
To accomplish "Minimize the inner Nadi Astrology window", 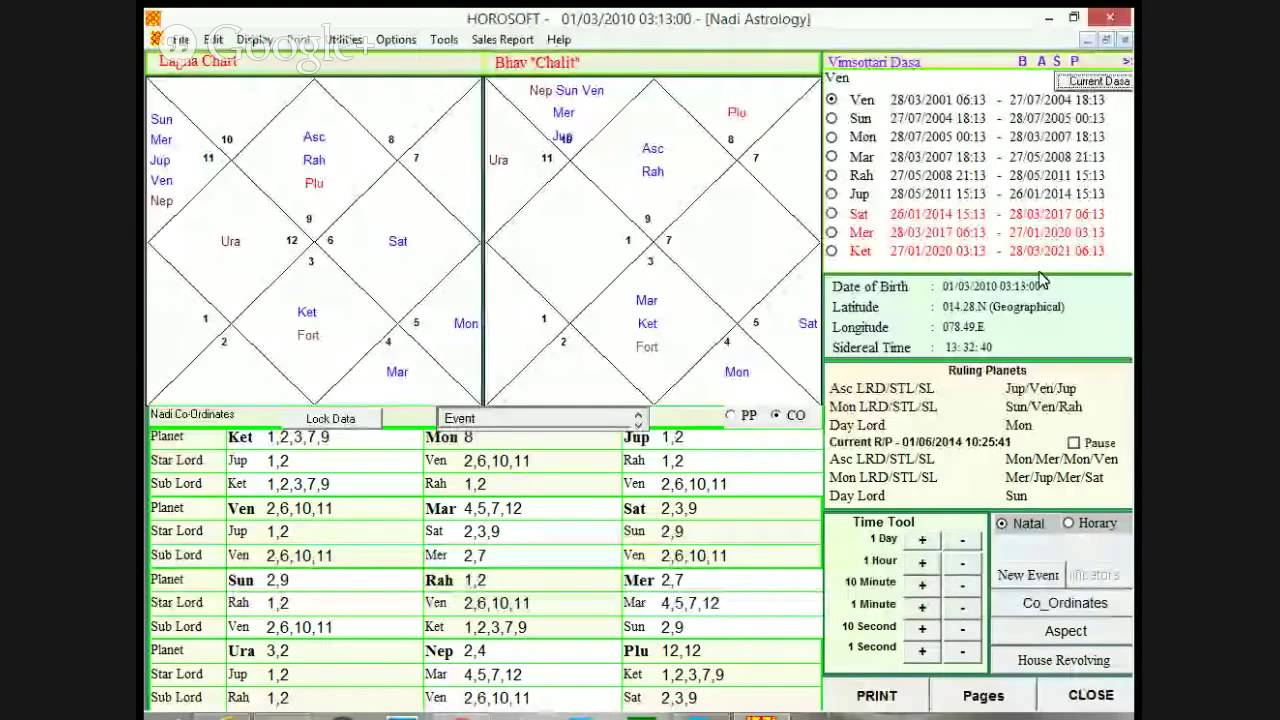I will (x=1088, y=40).
